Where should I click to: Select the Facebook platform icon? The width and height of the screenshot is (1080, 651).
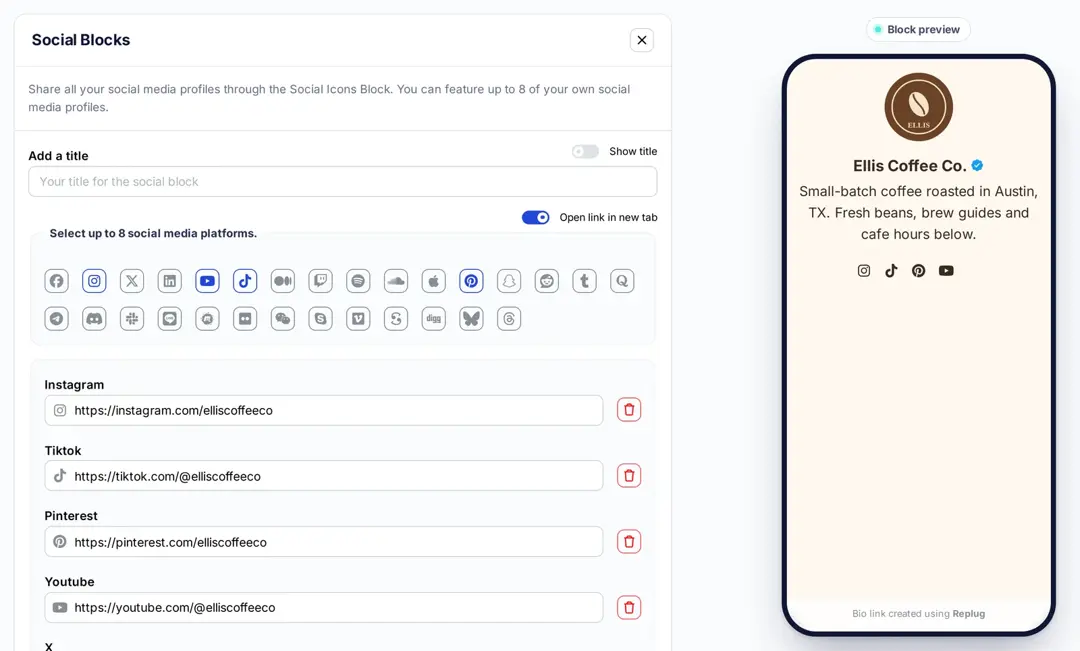[56, 281]
